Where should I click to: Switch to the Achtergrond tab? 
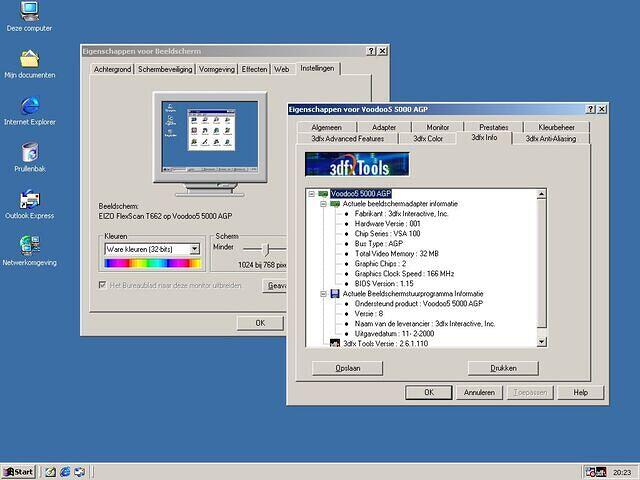pyautogui.click(x=112, y=69)
